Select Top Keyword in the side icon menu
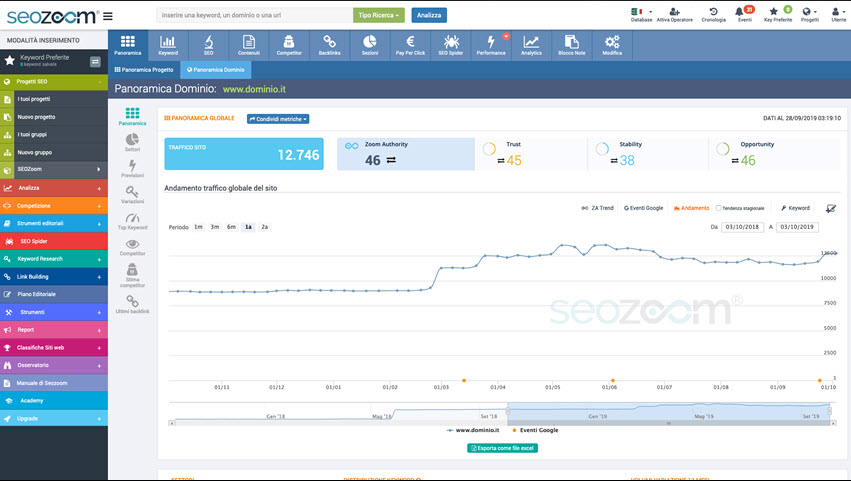851x481 pixels. 132,220
